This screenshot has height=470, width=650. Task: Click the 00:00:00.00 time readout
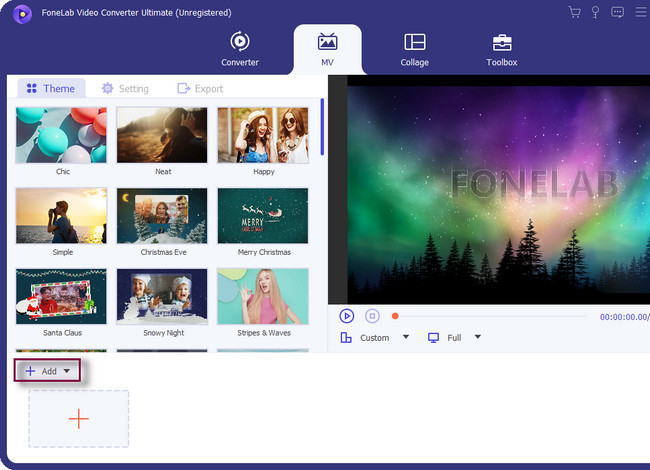(623, 317)
